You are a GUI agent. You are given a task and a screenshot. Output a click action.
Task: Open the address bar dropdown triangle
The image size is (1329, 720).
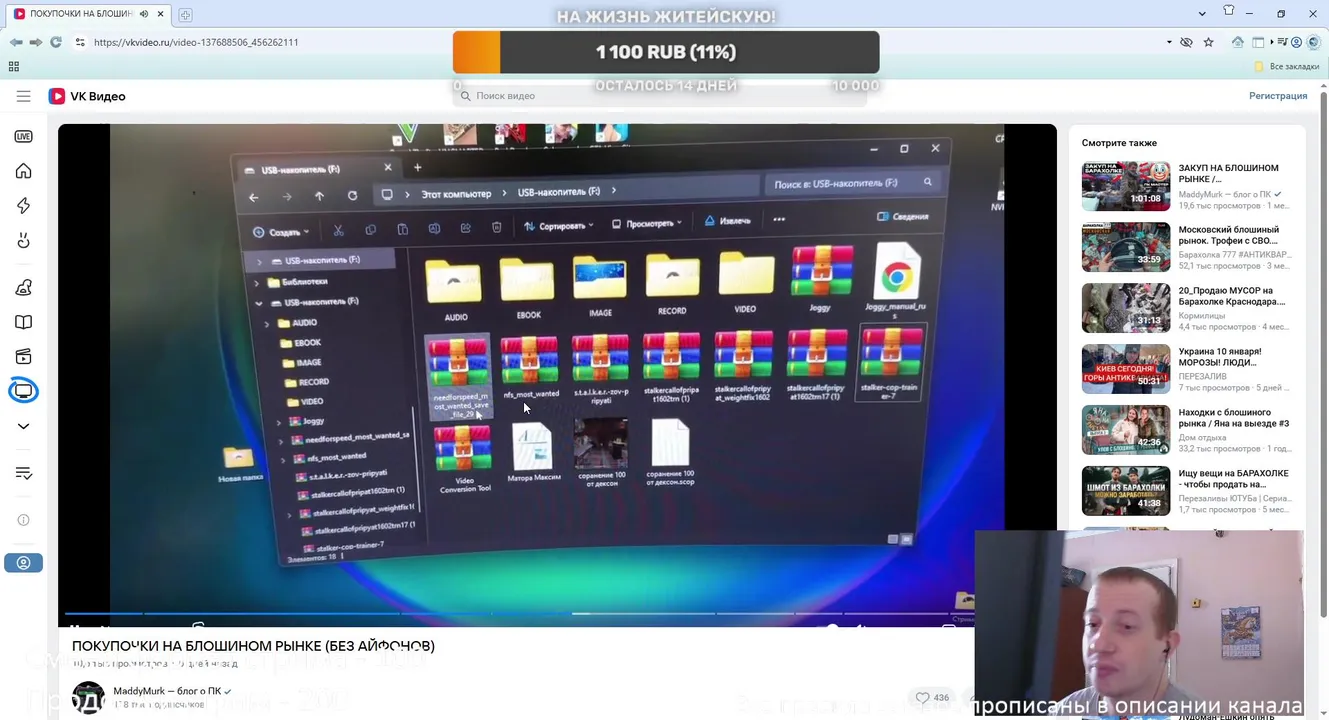tap(1169, 42)
